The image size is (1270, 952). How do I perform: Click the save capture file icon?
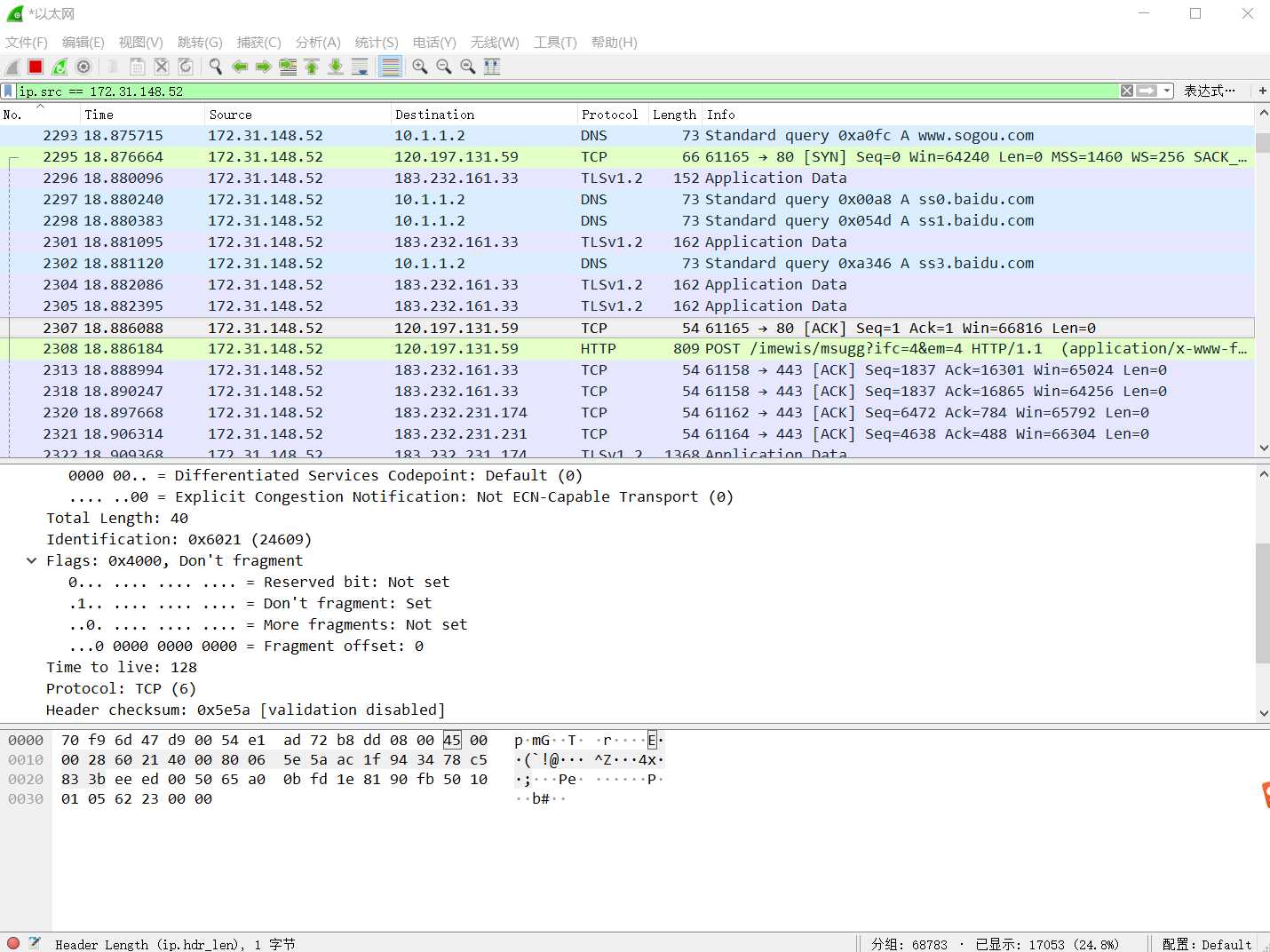pyautogui.click(x=138, y=67)
